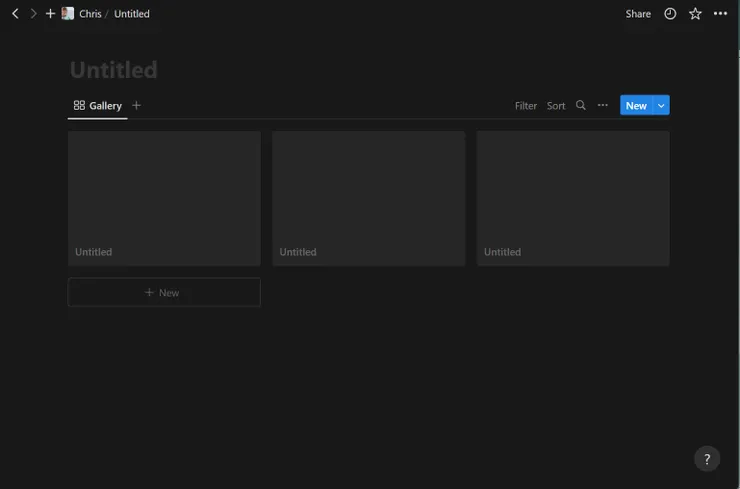Screen dimensions: 740x489
Task: Click Chris's workspace avatar image
Action: tap(67, 14)
